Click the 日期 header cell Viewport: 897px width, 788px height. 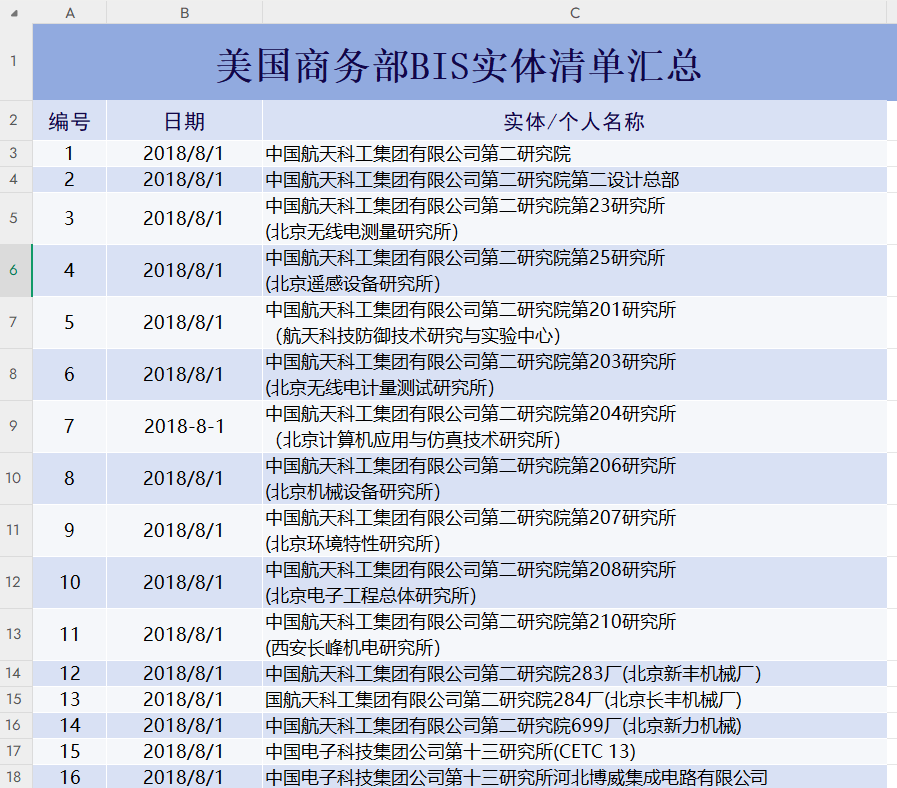pos(184,121)
